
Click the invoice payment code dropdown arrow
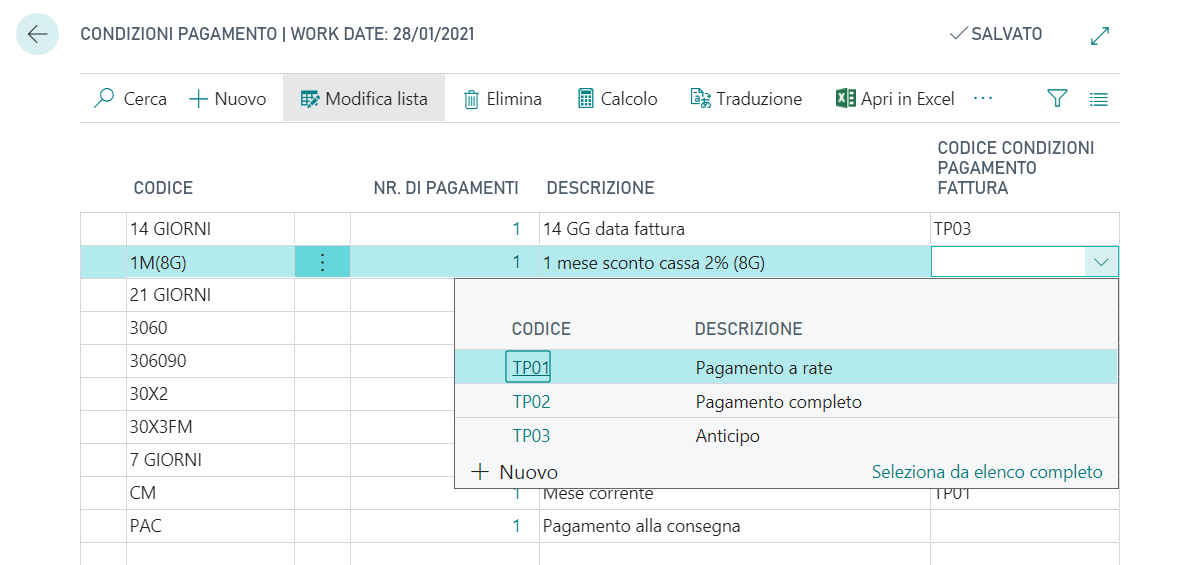click(x=1102, y=262)
